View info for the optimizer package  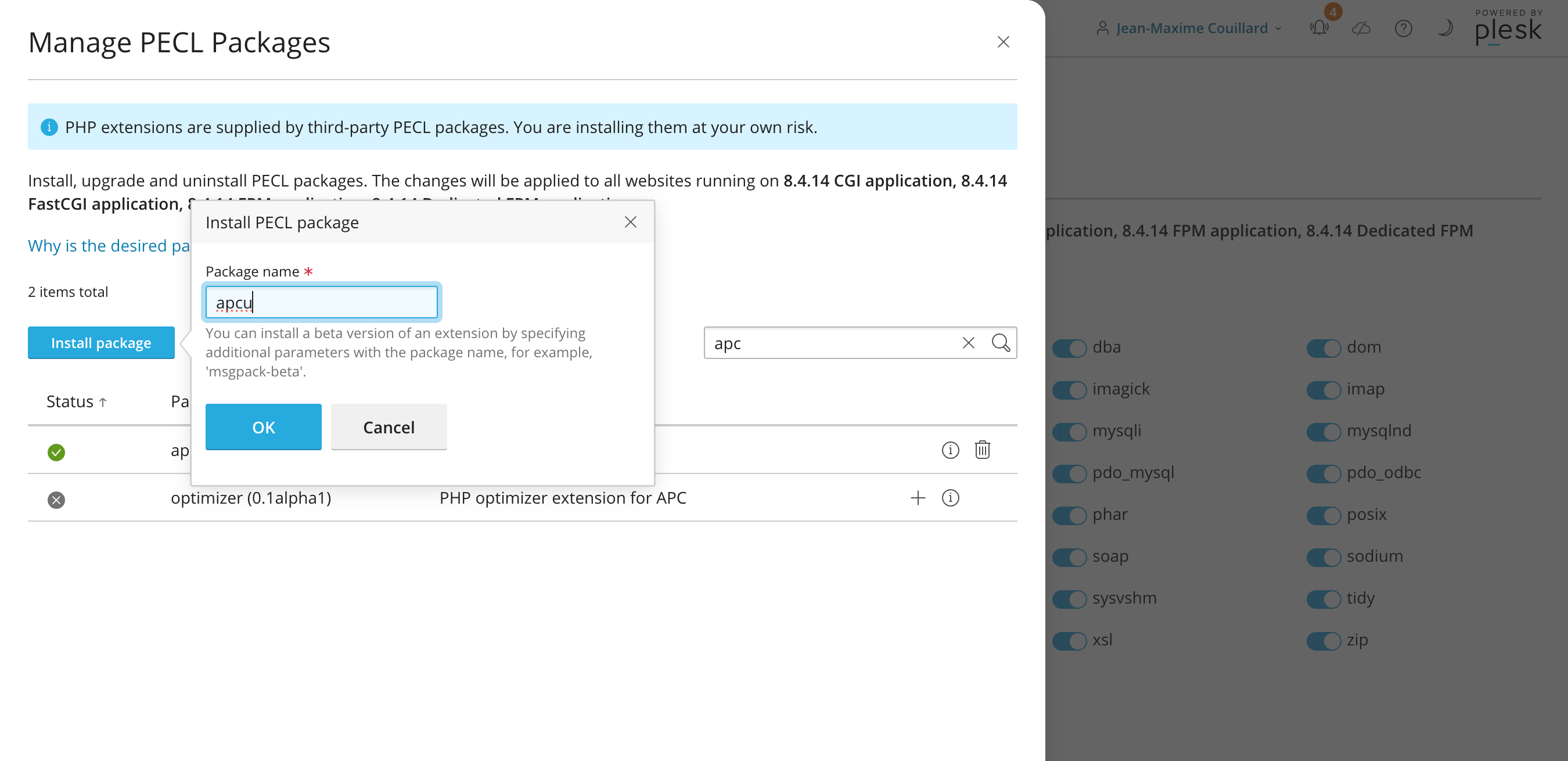coord(950,497)
